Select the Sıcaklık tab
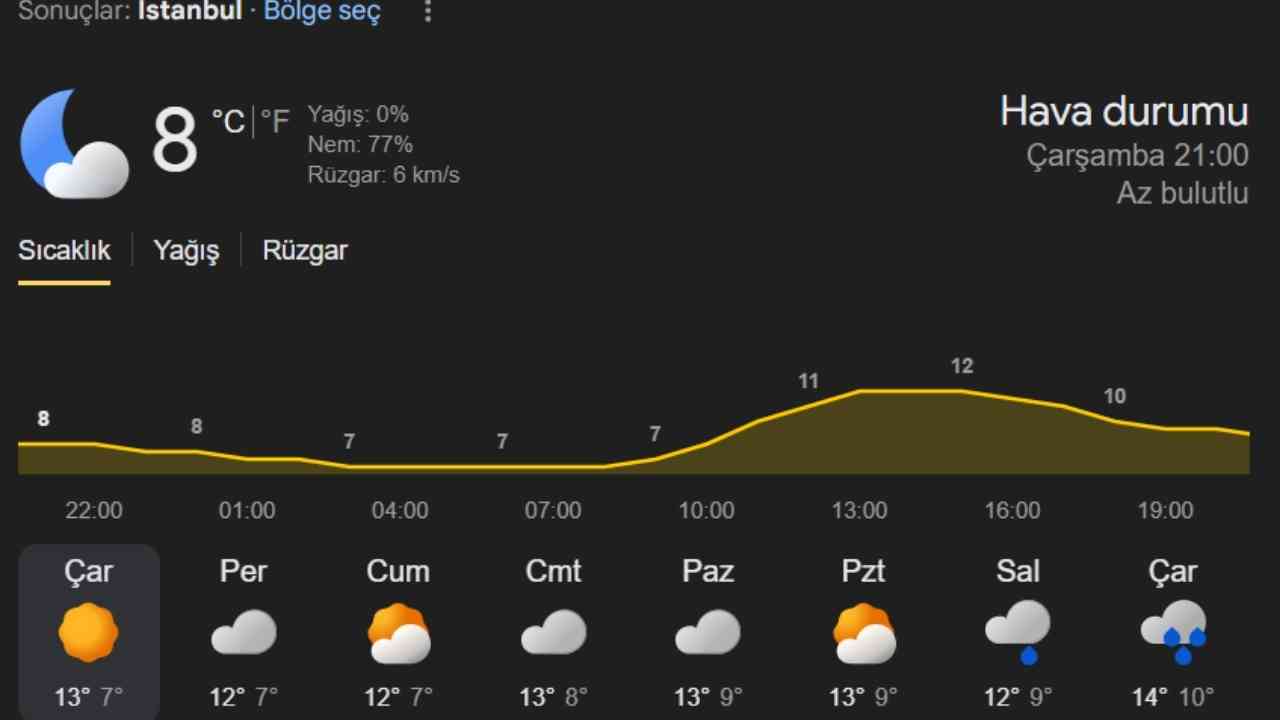 pyautogui.click(x=64, y=250)
